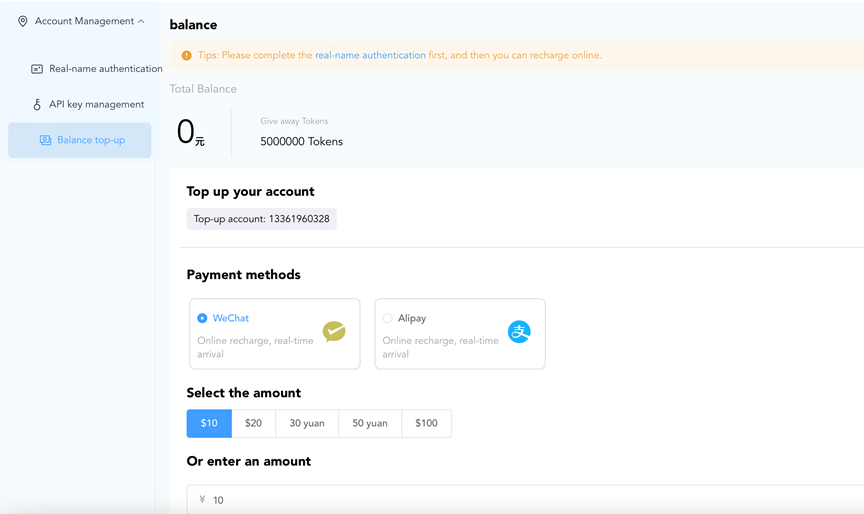Click the Real-name authentication ID card icon
The height and width of the screenshot is (514, 864).
click(37, 69)
